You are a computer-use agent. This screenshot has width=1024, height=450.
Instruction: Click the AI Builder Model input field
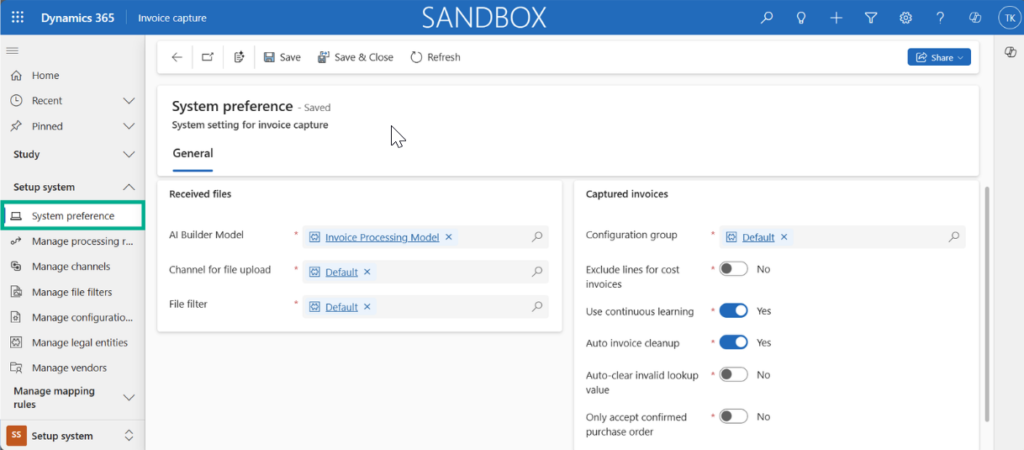[425, 237]
